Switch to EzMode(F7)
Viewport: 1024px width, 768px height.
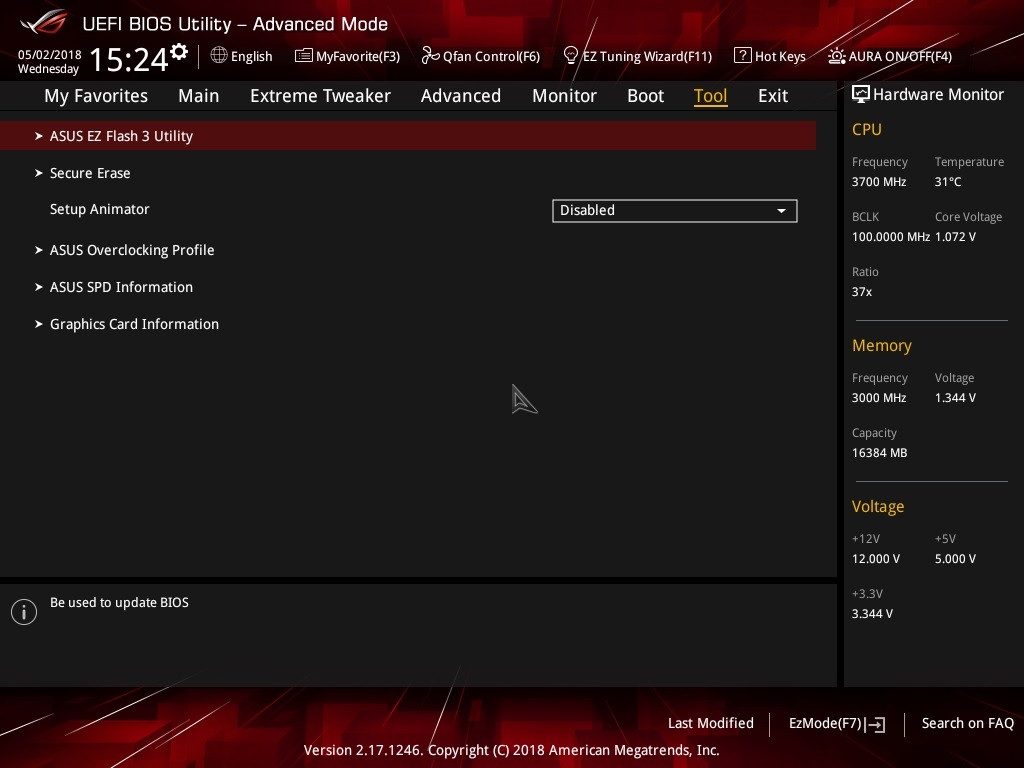coord(836,723)
